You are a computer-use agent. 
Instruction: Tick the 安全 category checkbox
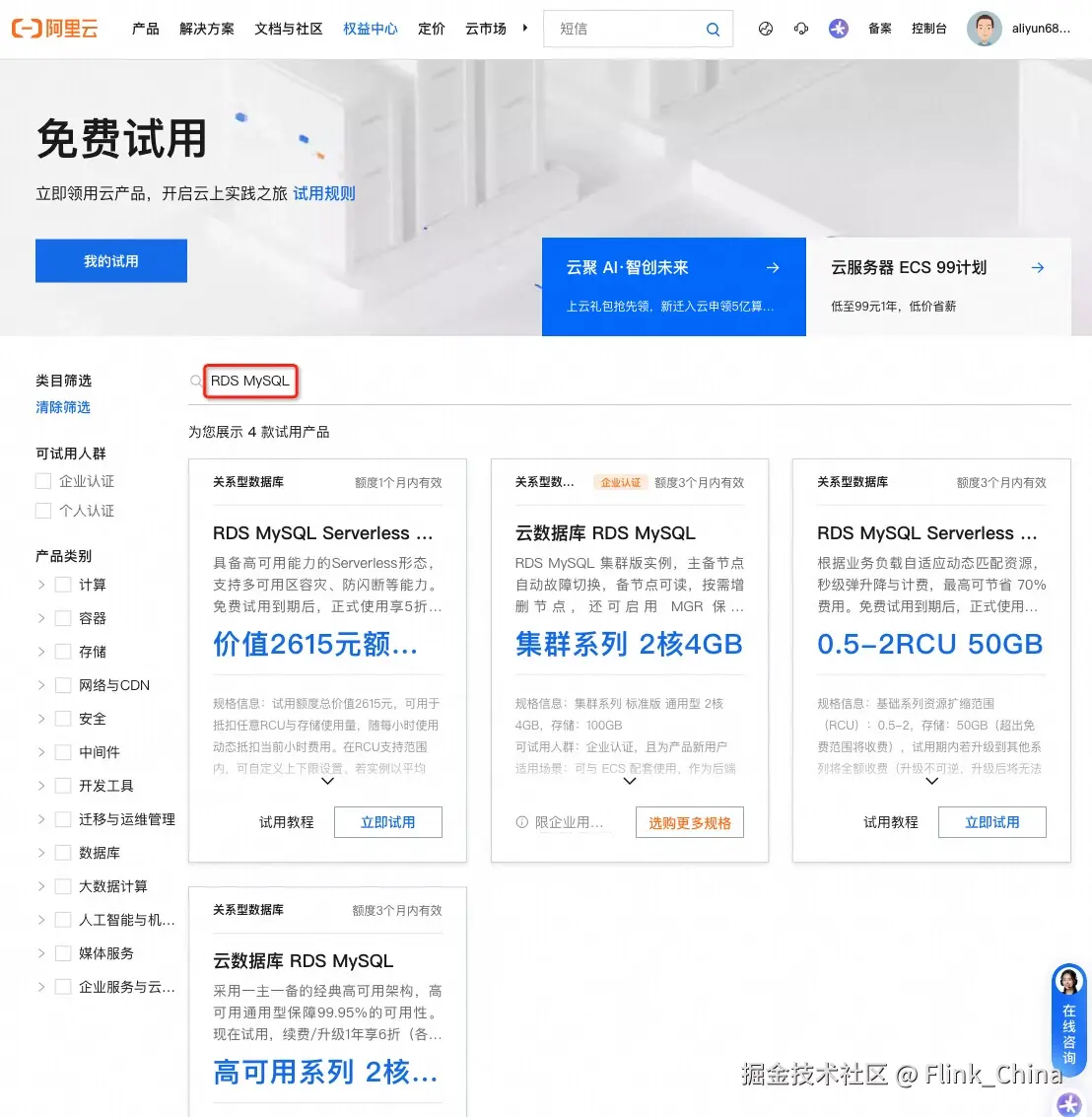(x=63, y=719)
